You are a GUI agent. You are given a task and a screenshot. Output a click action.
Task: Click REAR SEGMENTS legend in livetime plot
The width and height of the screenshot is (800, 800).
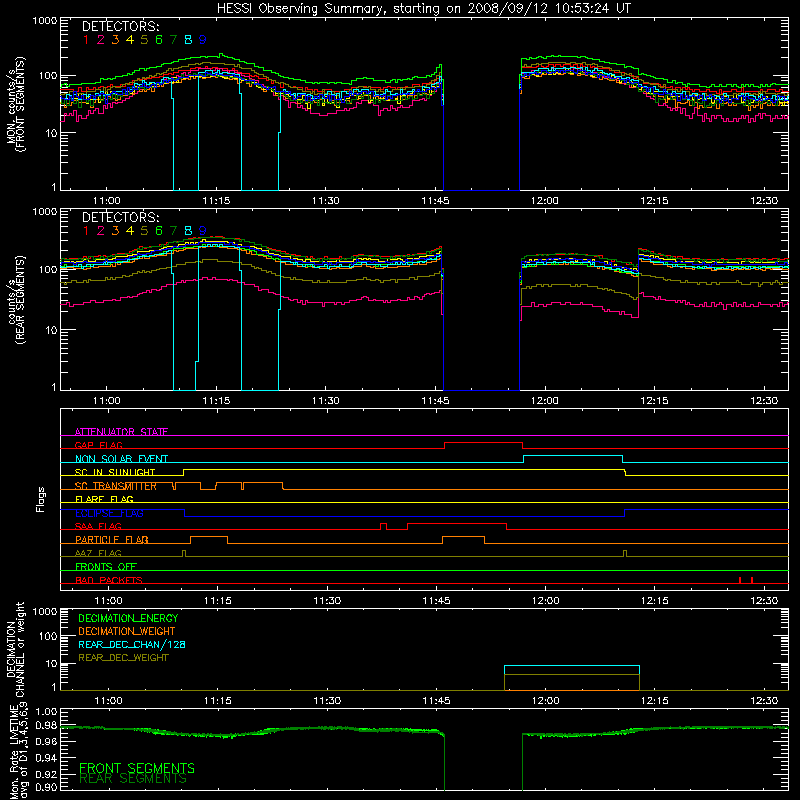133,779
